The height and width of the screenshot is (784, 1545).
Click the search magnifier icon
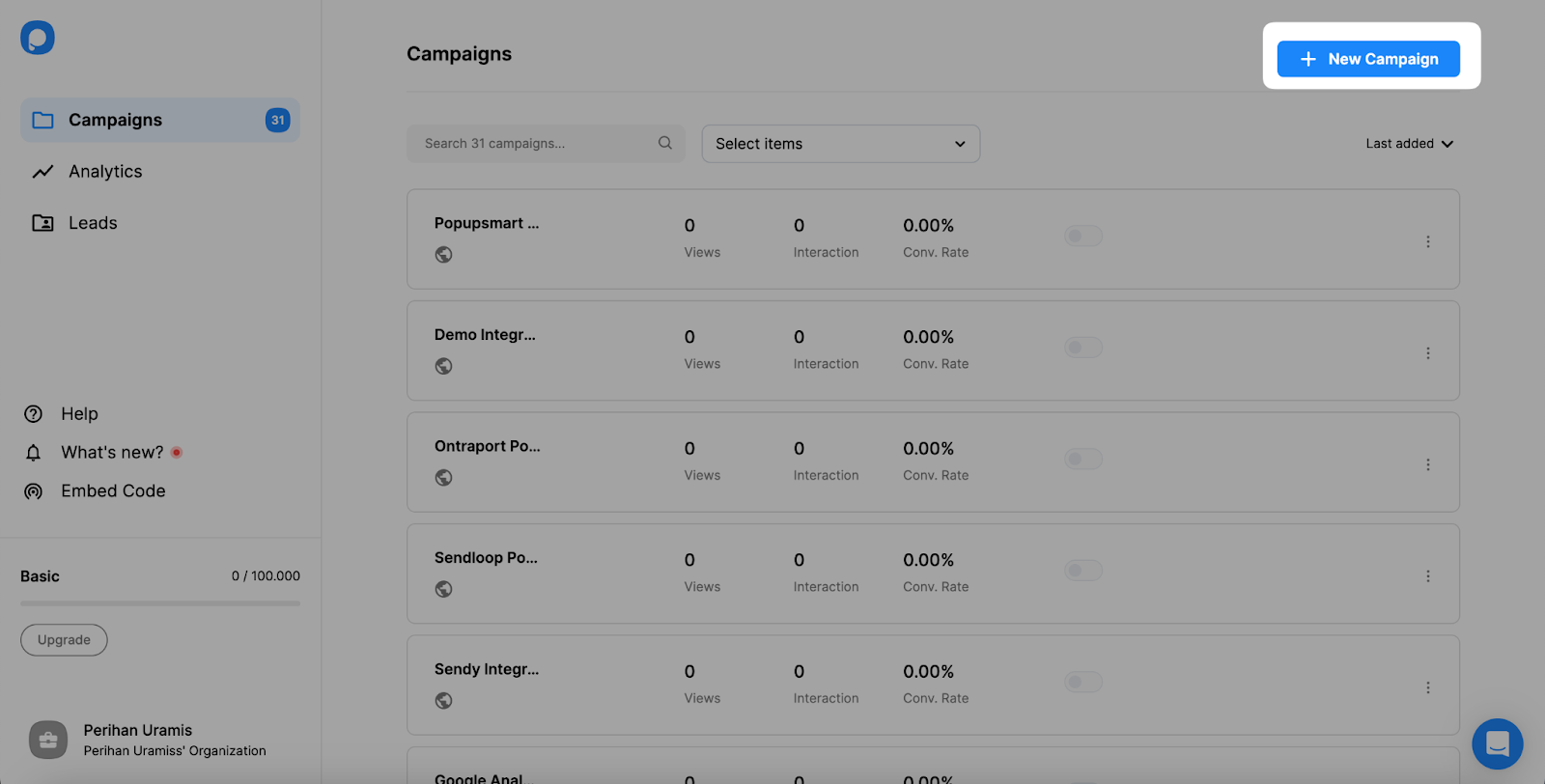tap(664, 143)
